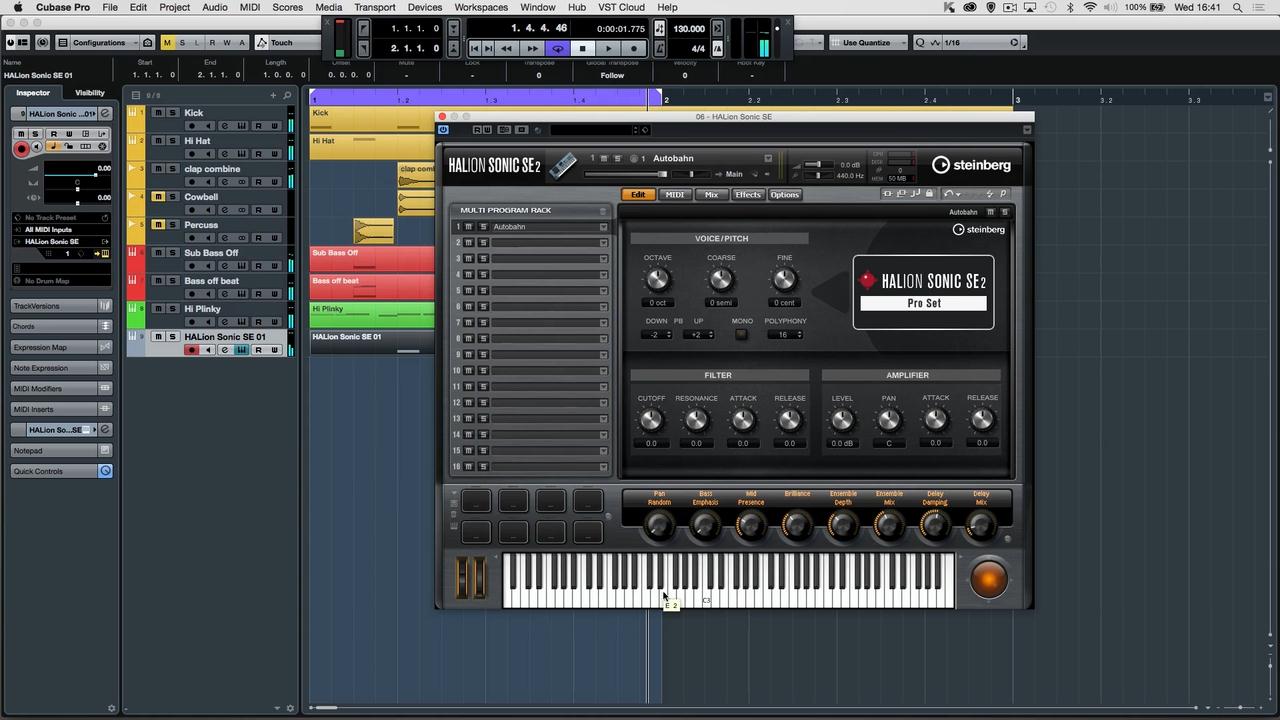Toggle inspector record enable button
Image resolution: width=1280 pixels, height=720 pixels.
(x=21, y=148)
